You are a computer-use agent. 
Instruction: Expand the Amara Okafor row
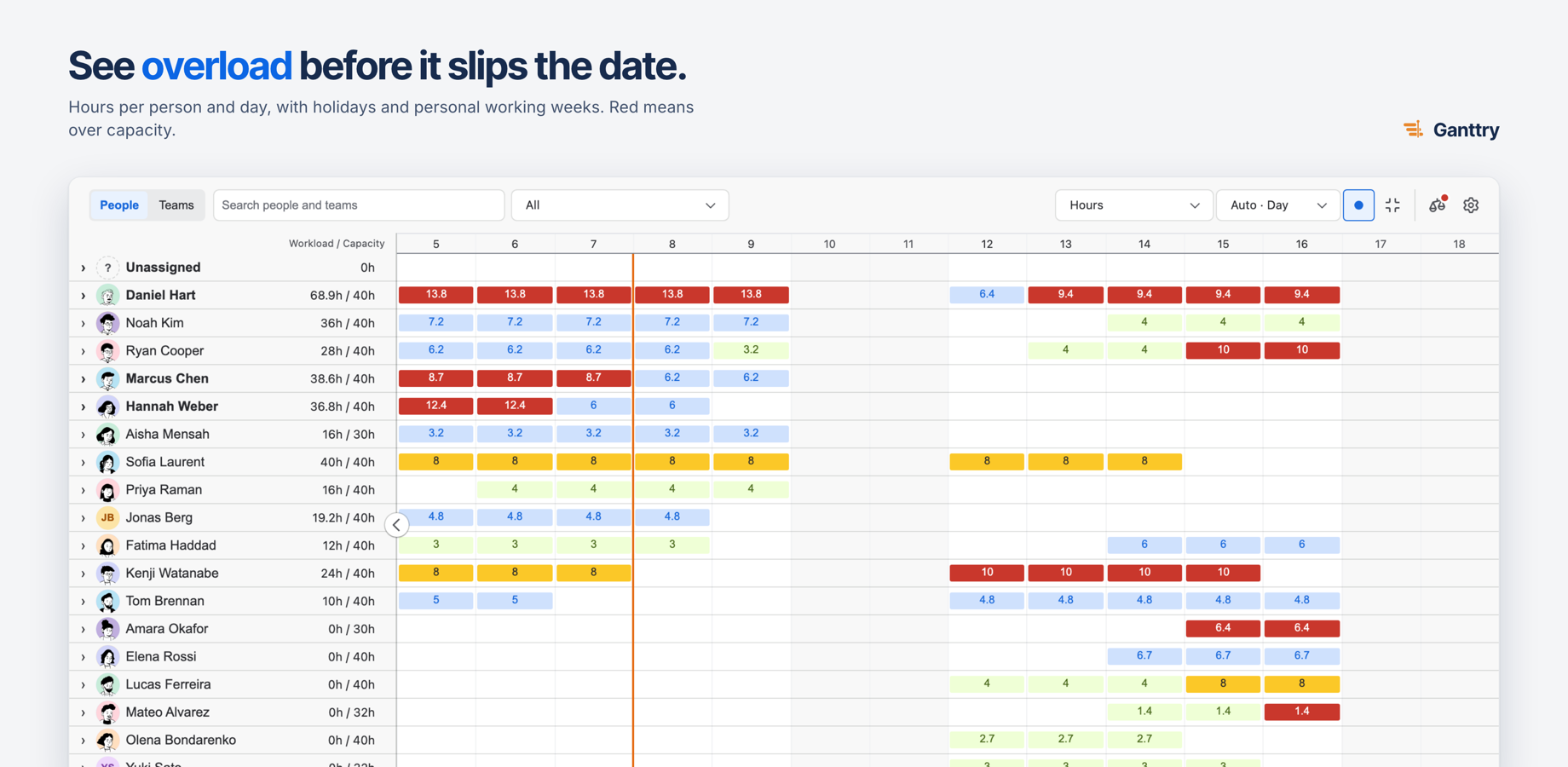click(84, 630)
